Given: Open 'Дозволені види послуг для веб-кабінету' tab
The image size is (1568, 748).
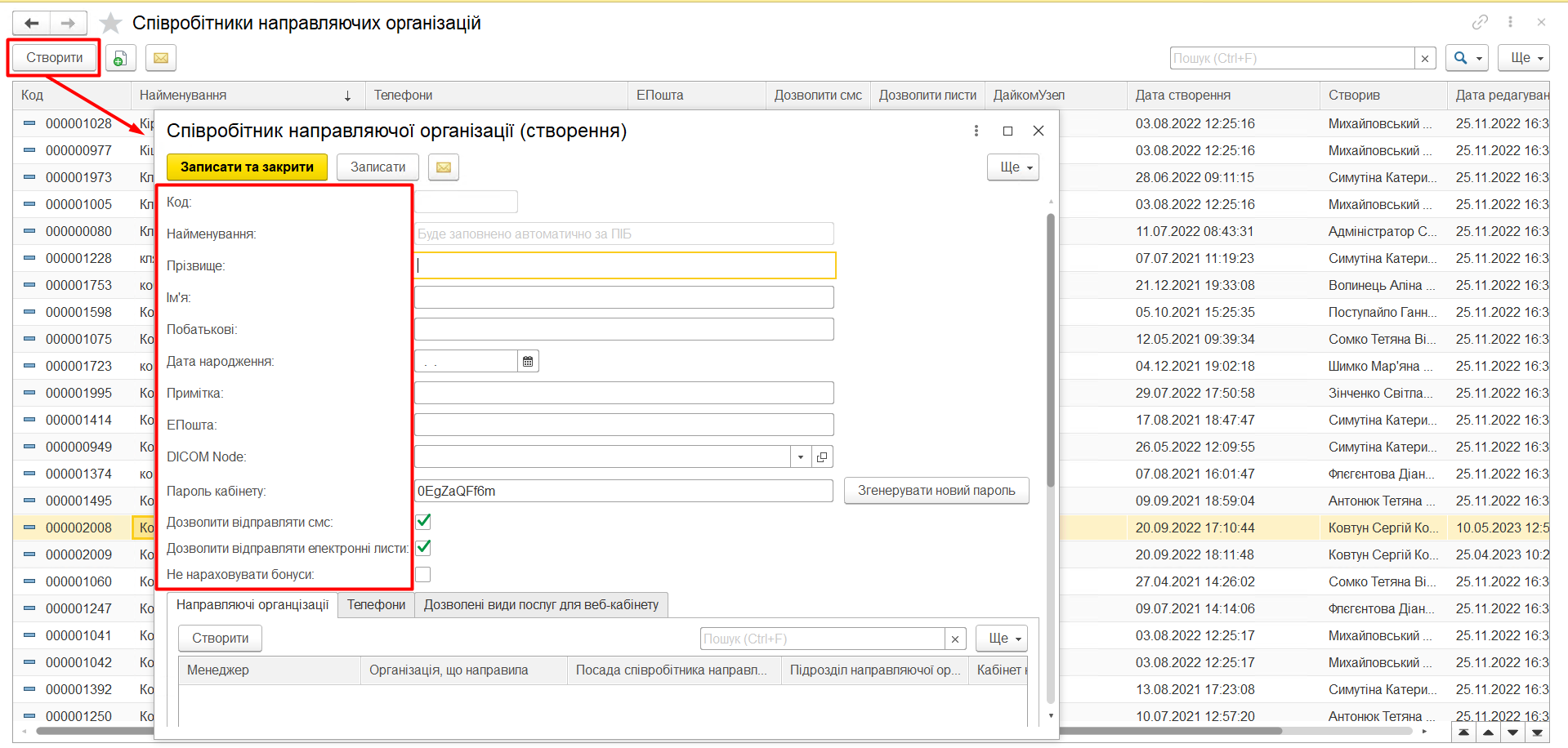Looking at the screenshot, I should tap(541, 605).
